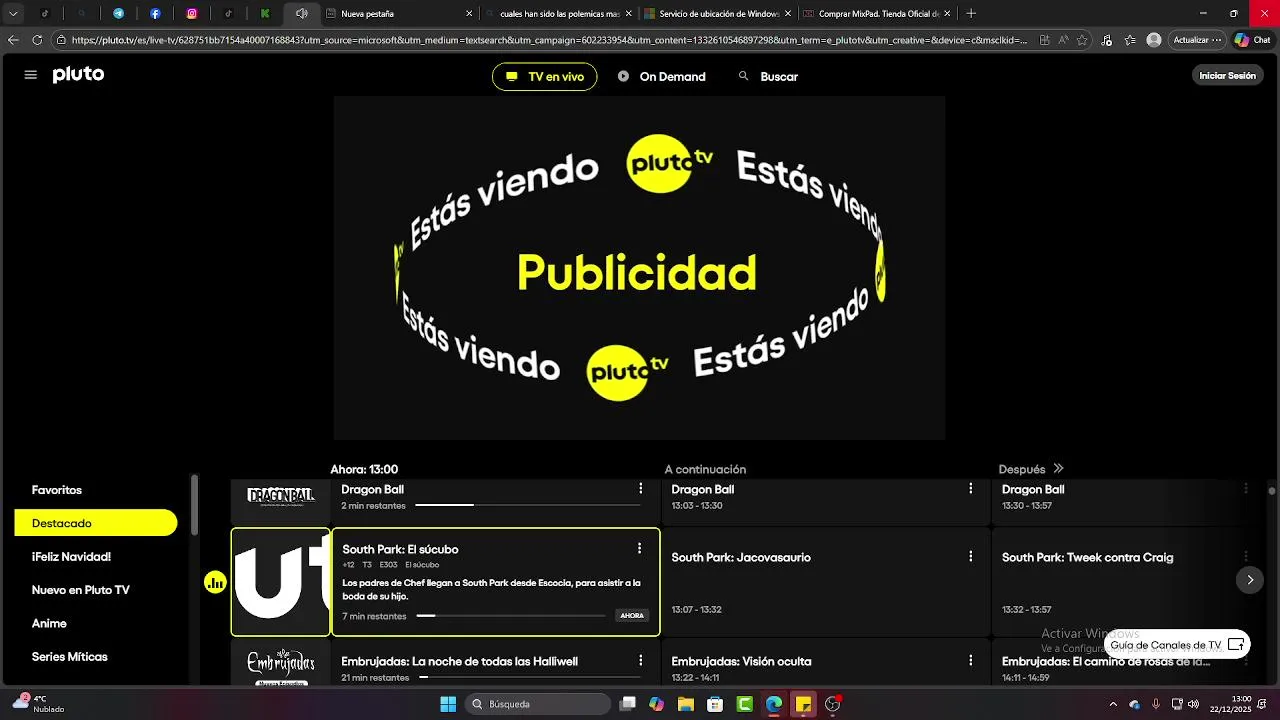Open a new browser tab
Screen dimensions: 1280x720
[971, 13]
